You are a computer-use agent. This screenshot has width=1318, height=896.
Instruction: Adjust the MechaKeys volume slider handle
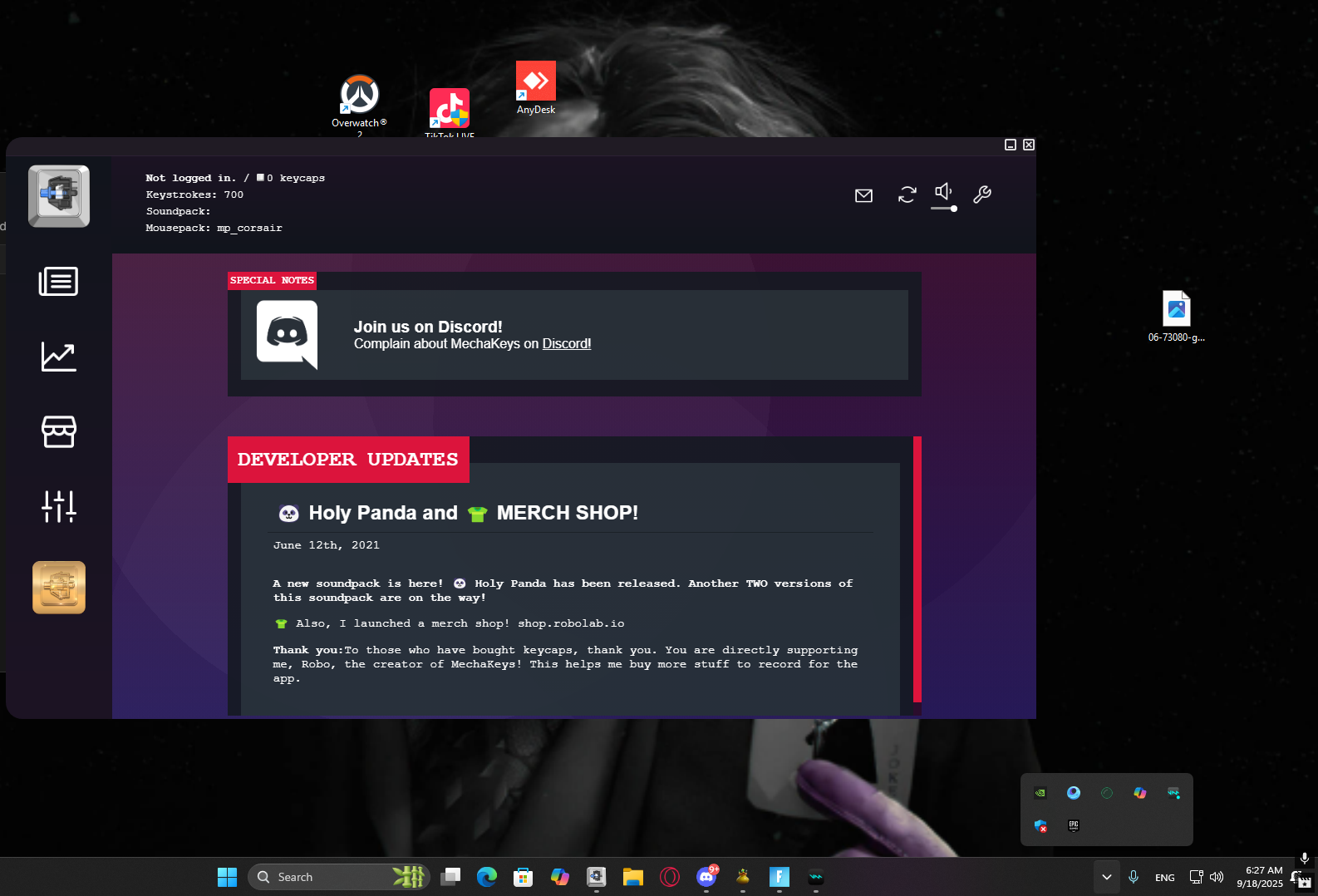pos(954,209)
